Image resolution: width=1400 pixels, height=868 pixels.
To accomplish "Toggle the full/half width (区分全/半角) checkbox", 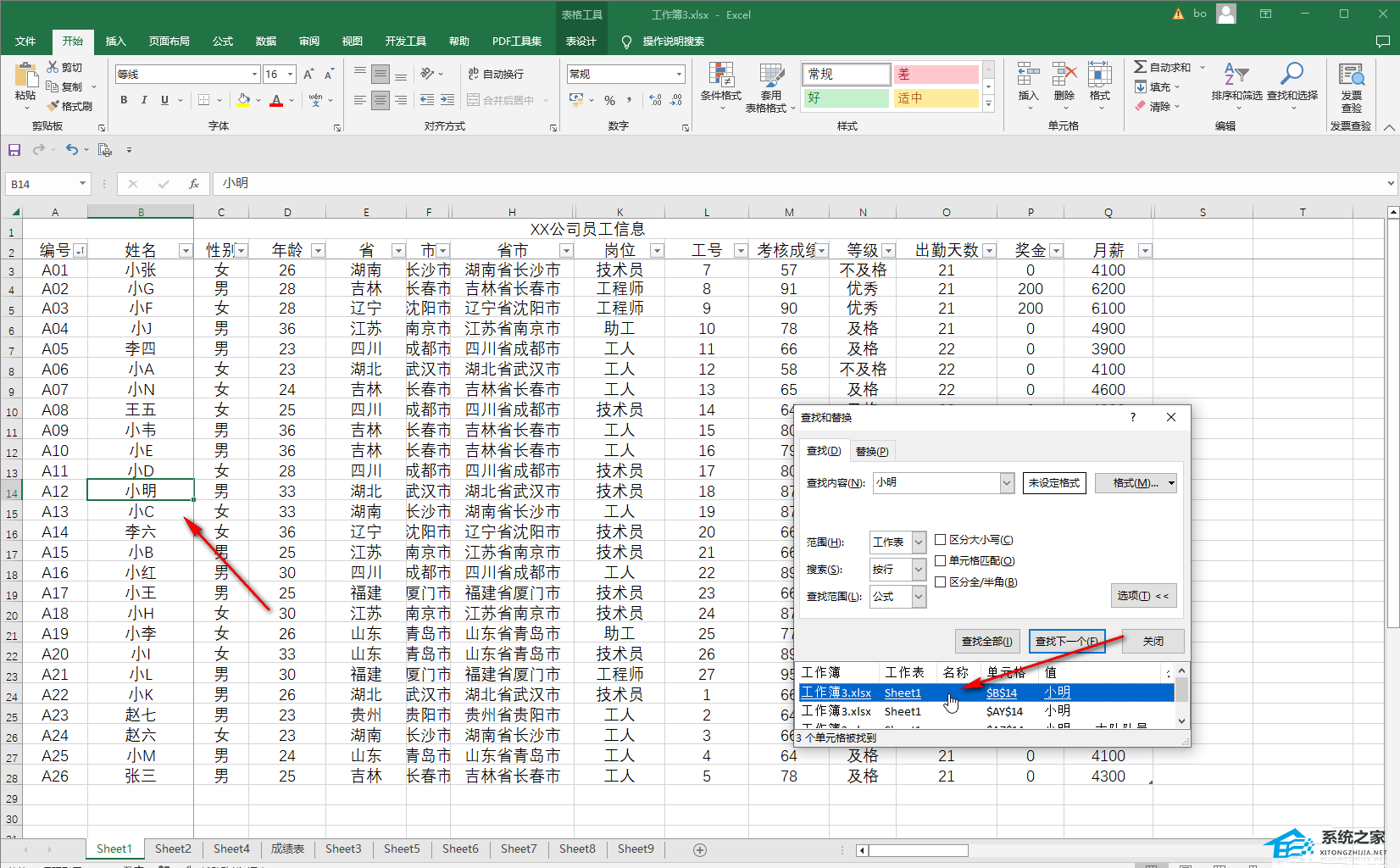I will pyautogui.click(x=940, y=582).
